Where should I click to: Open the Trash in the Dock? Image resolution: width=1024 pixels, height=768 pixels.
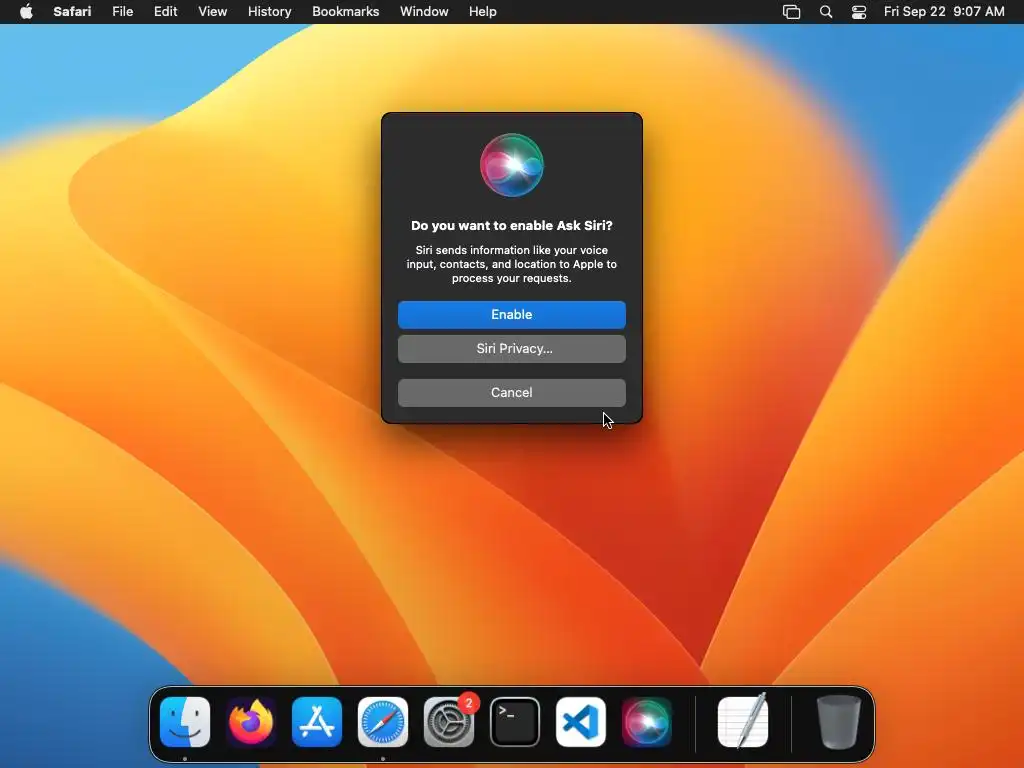pos(839,722)
